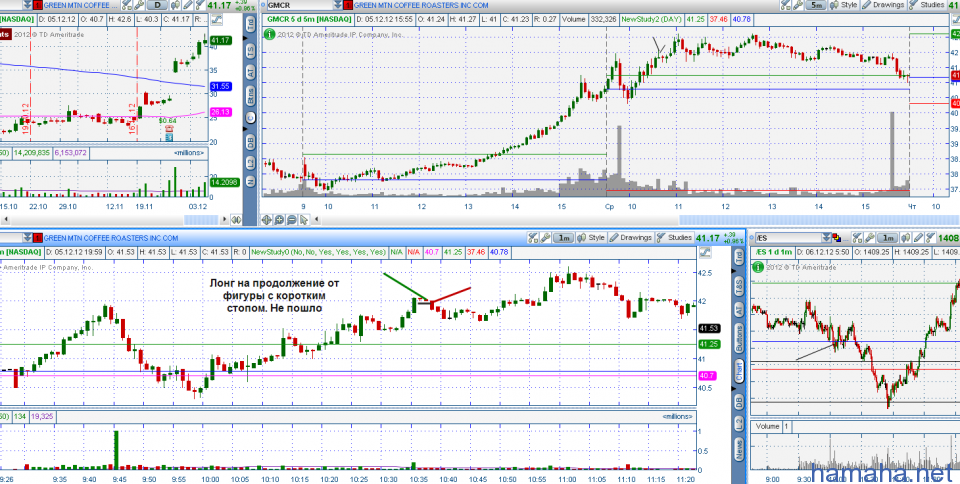
Task: Click pointer cursor tool below the 5m chart
Action: click(304, 220)
